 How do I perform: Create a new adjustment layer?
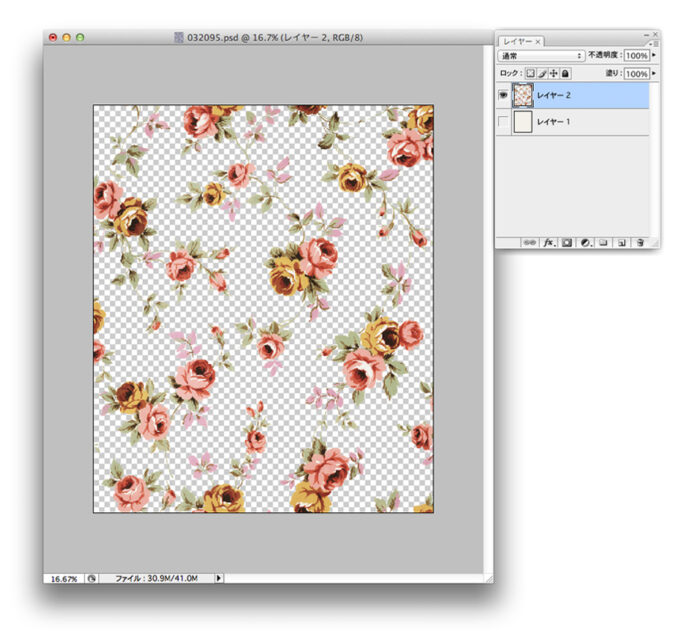(585, 242)
